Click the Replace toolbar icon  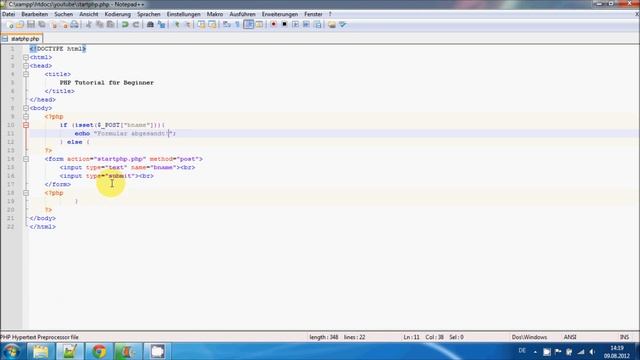click(161, 24)
